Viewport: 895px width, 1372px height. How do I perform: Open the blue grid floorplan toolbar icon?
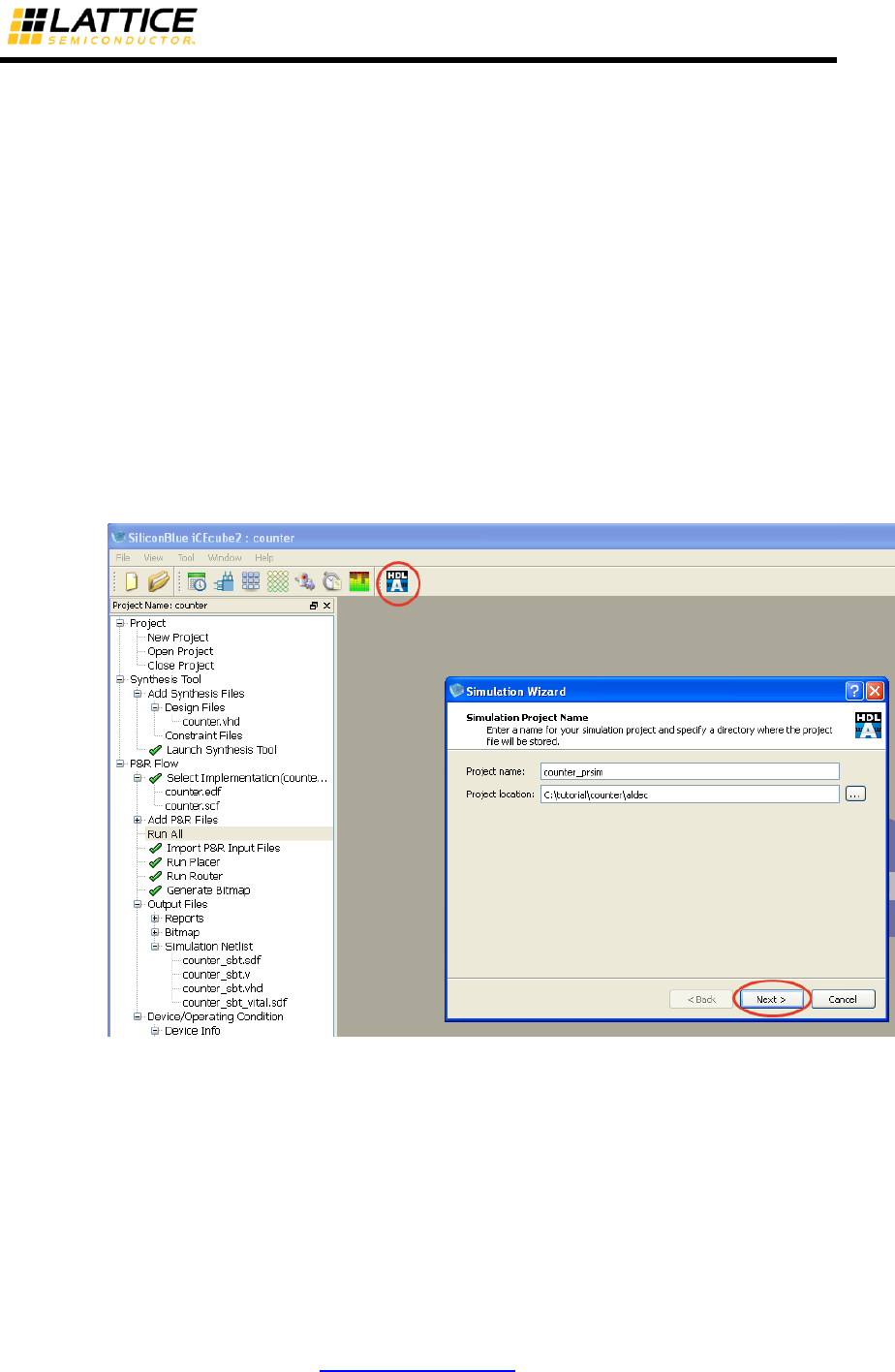tap(251, 581)
